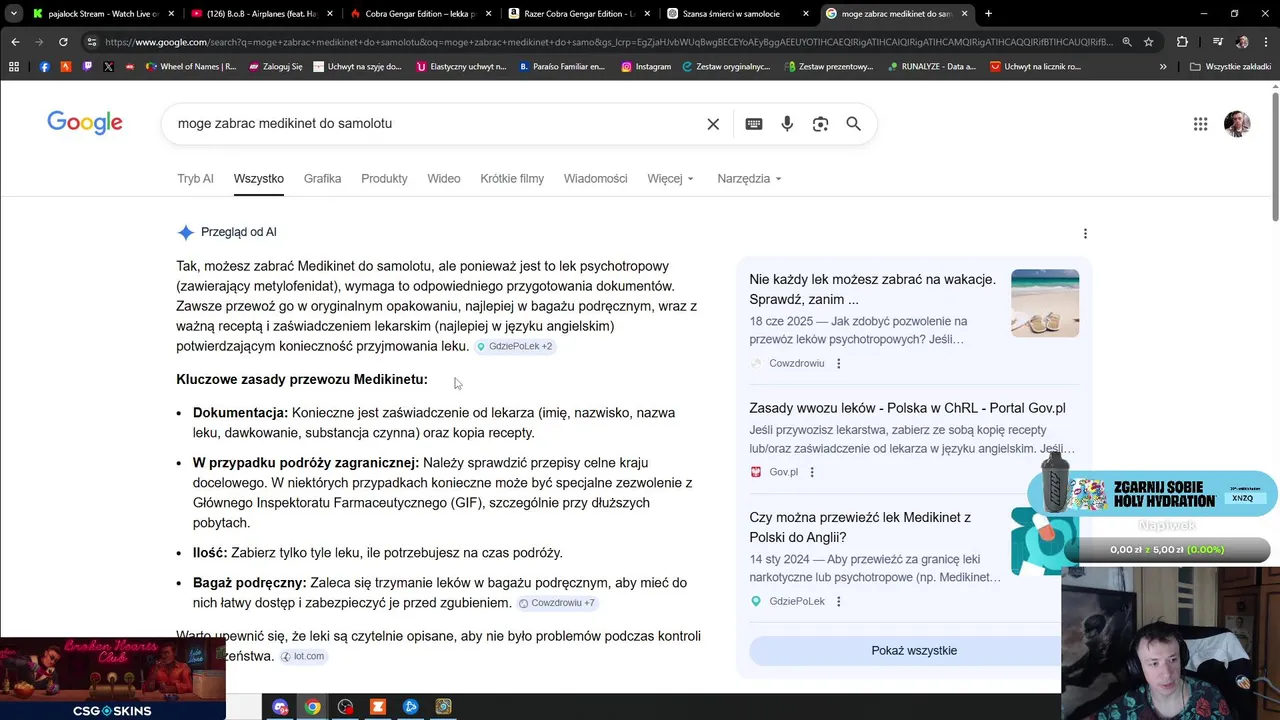The width and height of the screenshot is (1280, 720).
Task: Open the tab search dropdown arrow
Action: pos(14,14)
